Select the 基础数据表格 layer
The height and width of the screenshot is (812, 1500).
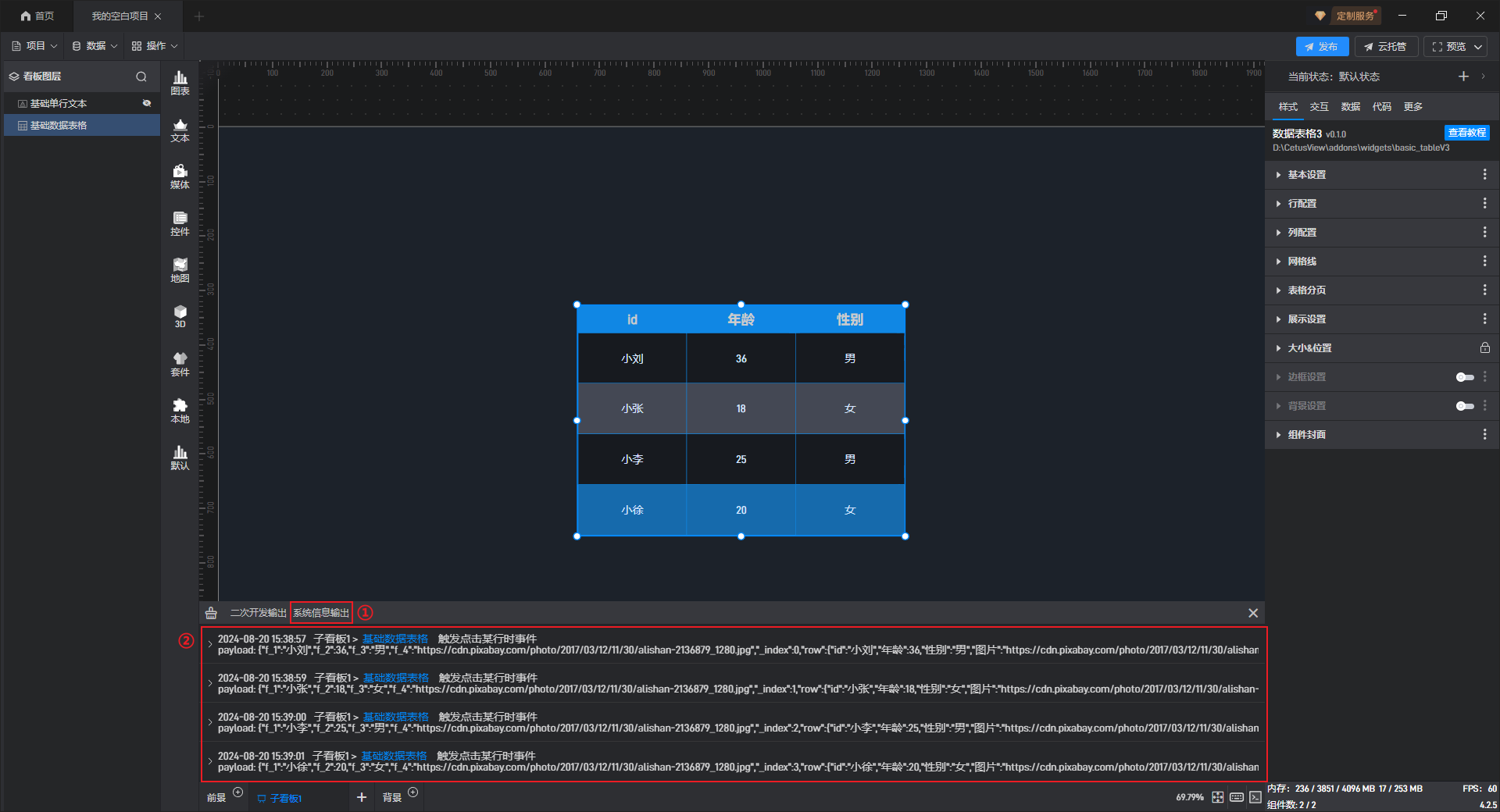click(x=82, y=125)
